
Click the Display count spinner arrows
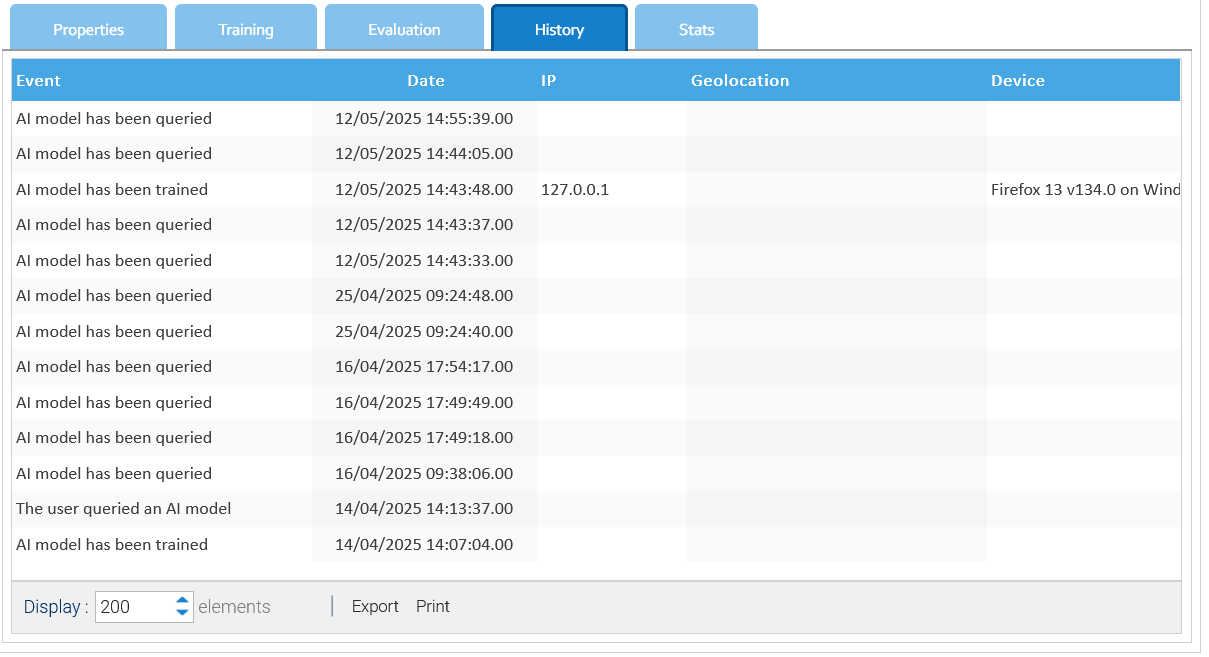coord(182,607)
